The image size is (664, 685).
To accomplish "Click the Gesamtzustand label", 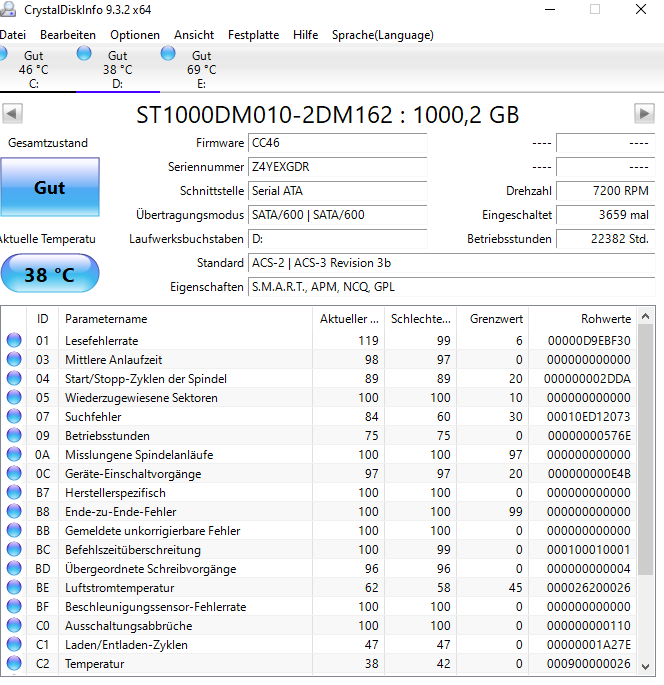I will pos(48,143).
